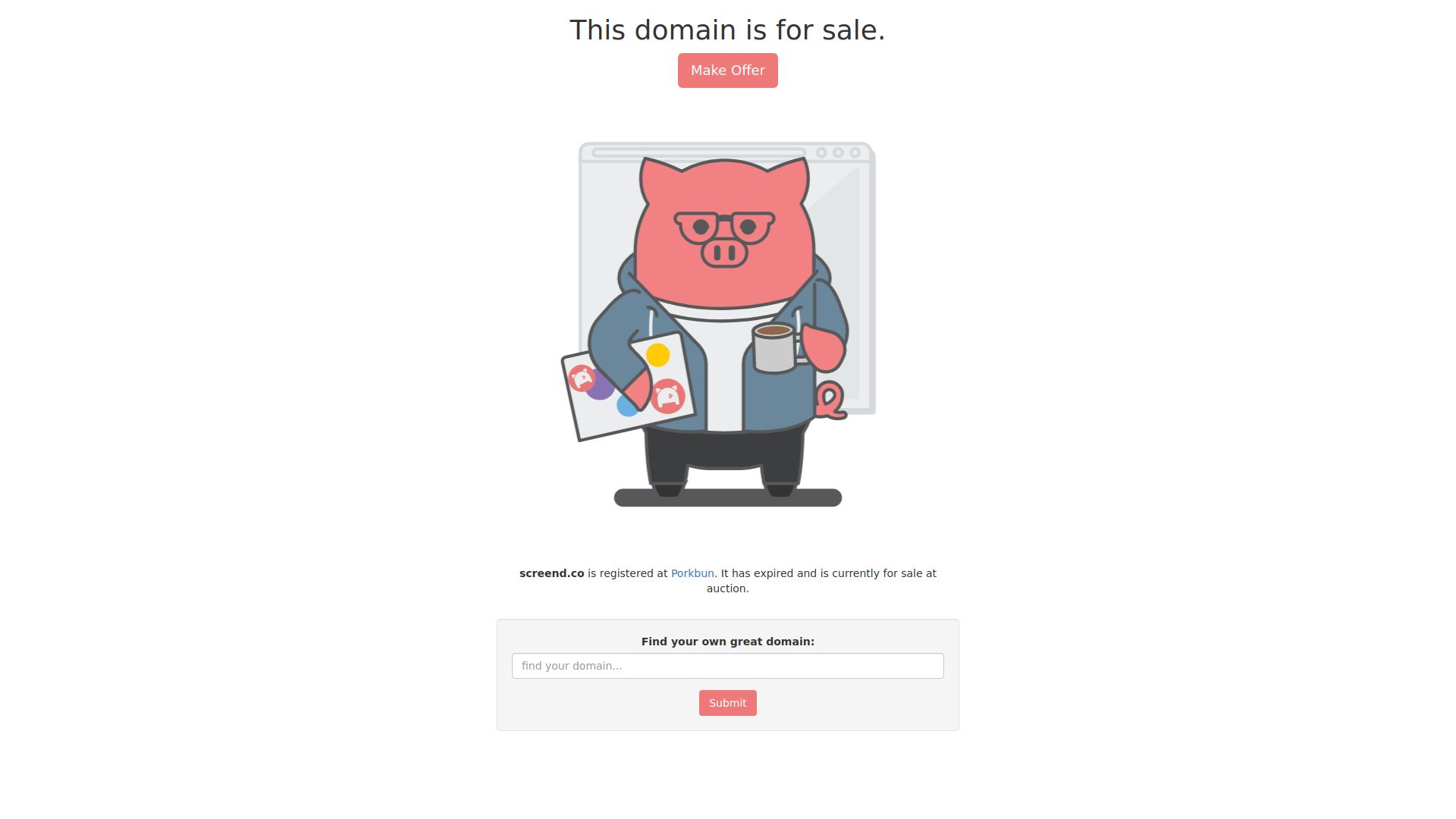Click the illustrated browser address bar
This screenshot has height=819, width=1456.
698,152
